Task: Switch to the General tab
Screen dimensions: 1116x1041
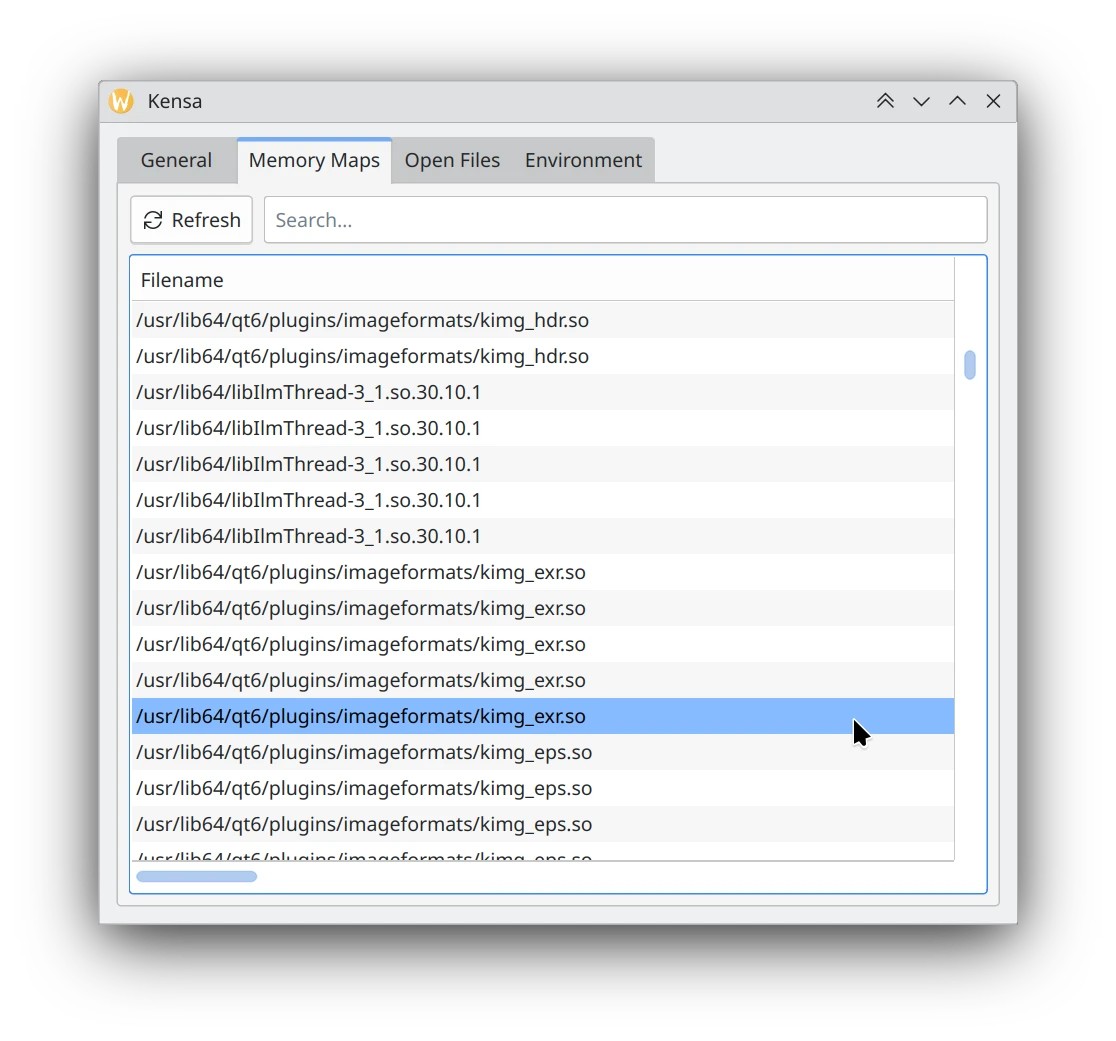Action: click(177, 160)
